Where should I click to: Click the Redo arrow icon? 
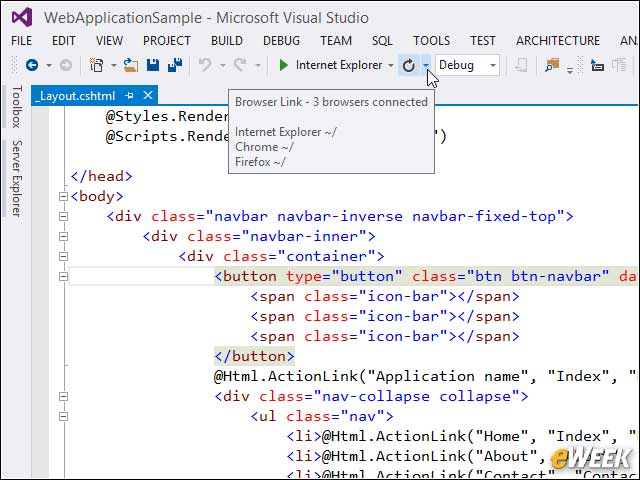(240, 65)
